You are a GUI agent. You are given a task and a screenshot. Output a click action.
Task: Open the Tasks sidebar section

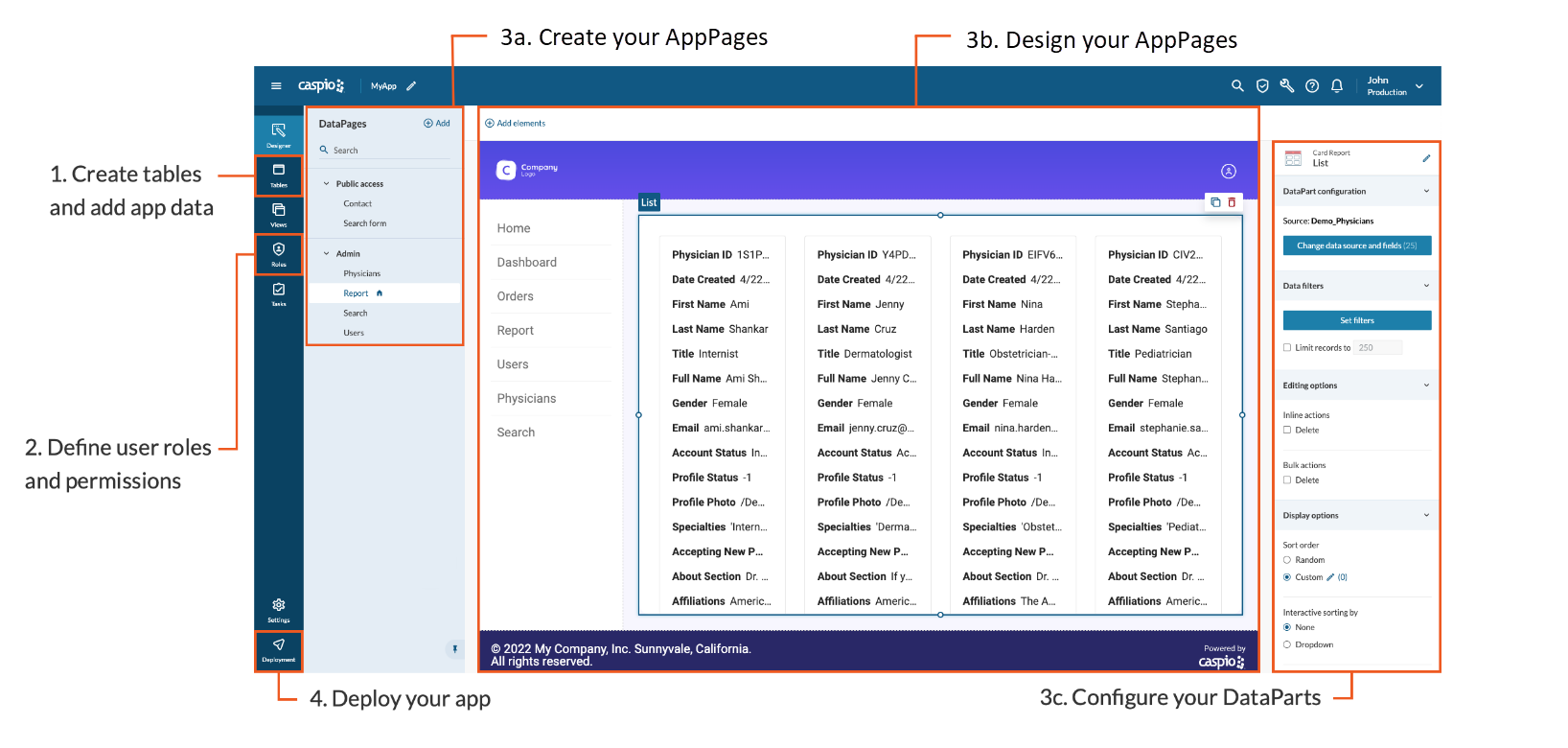coord(279,293)
